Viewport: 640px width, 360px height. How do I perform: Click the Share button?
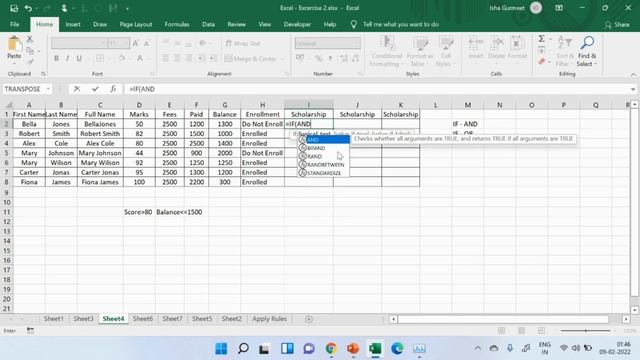(617, 25)
